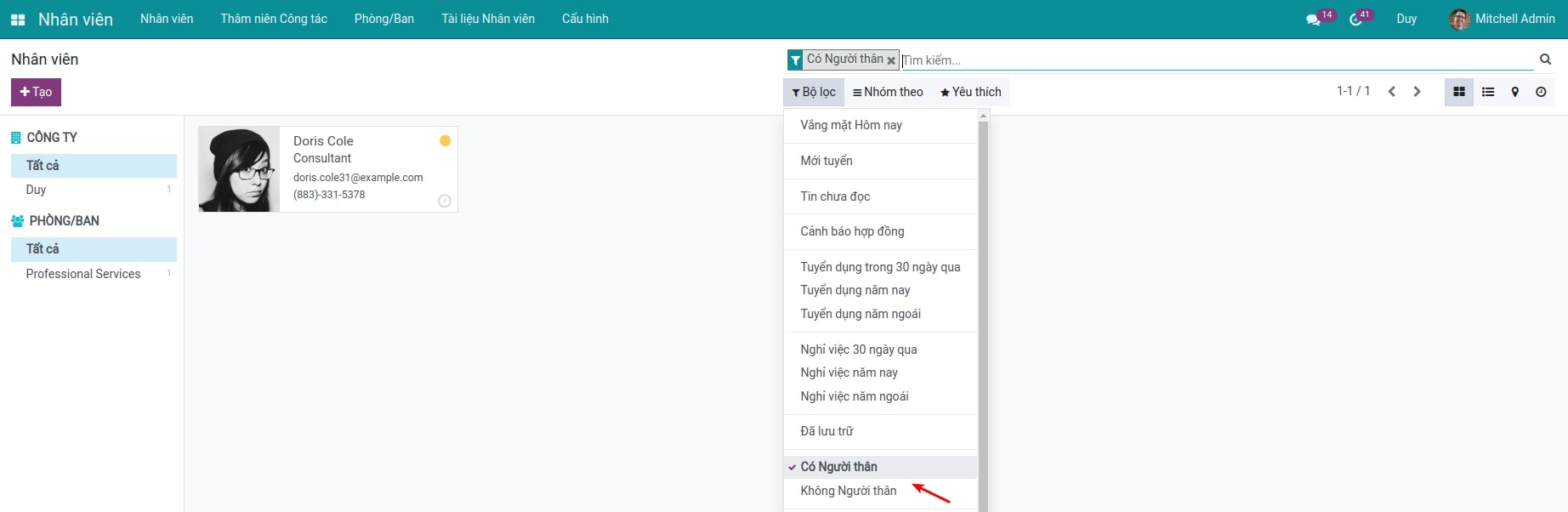The width and height of the screenshot is (1568, 512).
Task: Remove the Có Người thân filter tag
Action: [891, 60]
